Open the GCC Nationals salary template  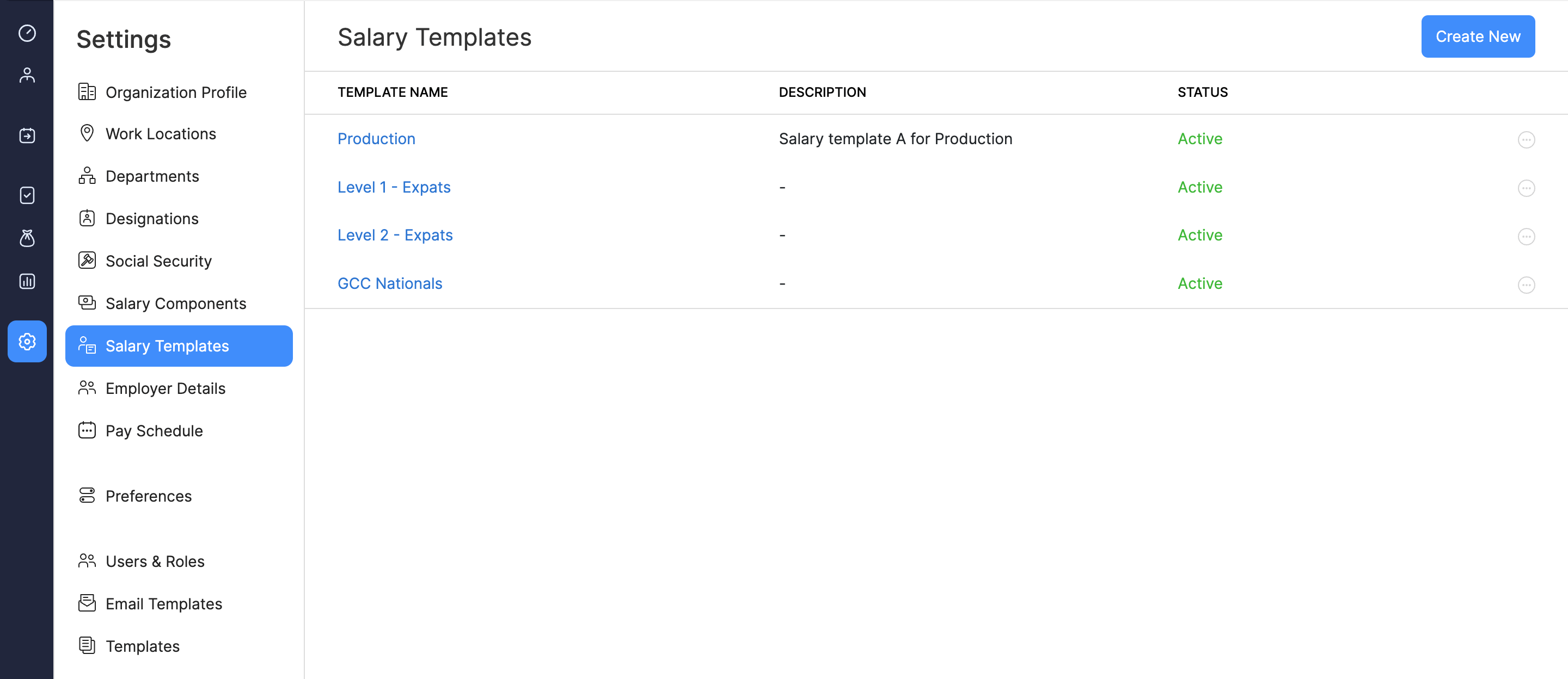[390, 283]
